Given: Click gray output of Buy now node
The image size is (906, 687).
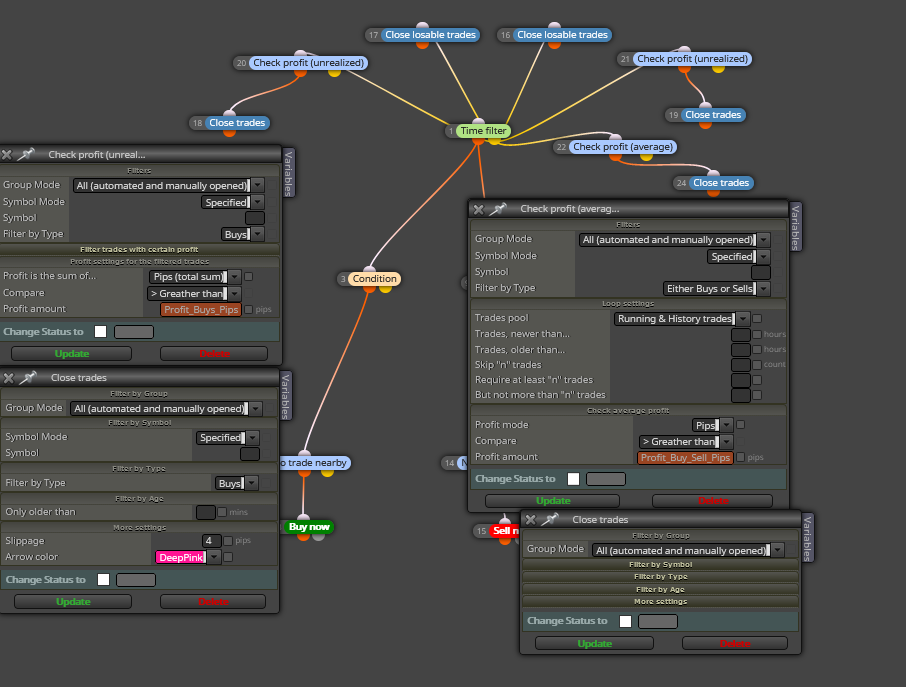Looking at the screenshot, I should coord(318,536).
